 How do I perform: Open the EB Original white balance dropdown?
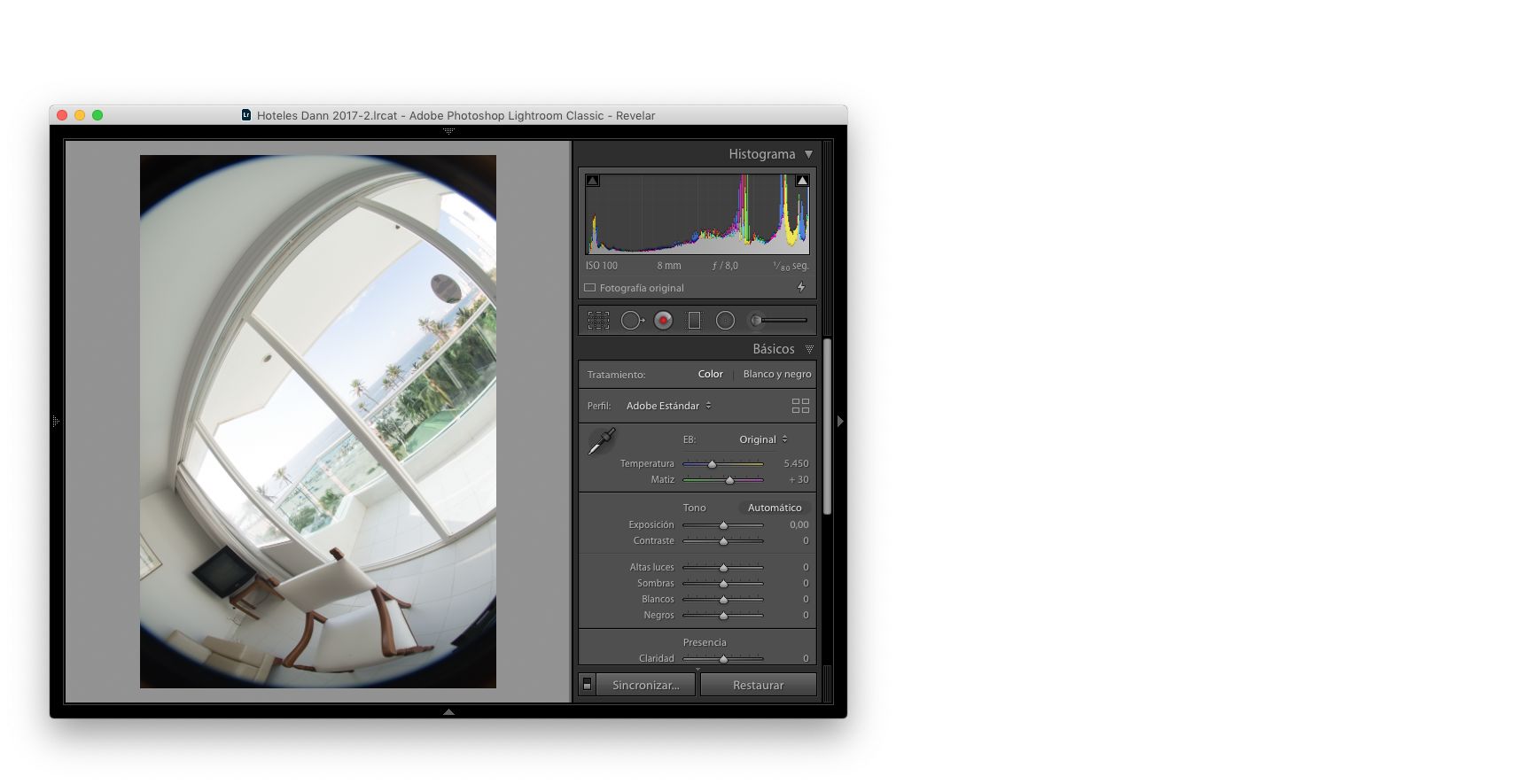762,439
